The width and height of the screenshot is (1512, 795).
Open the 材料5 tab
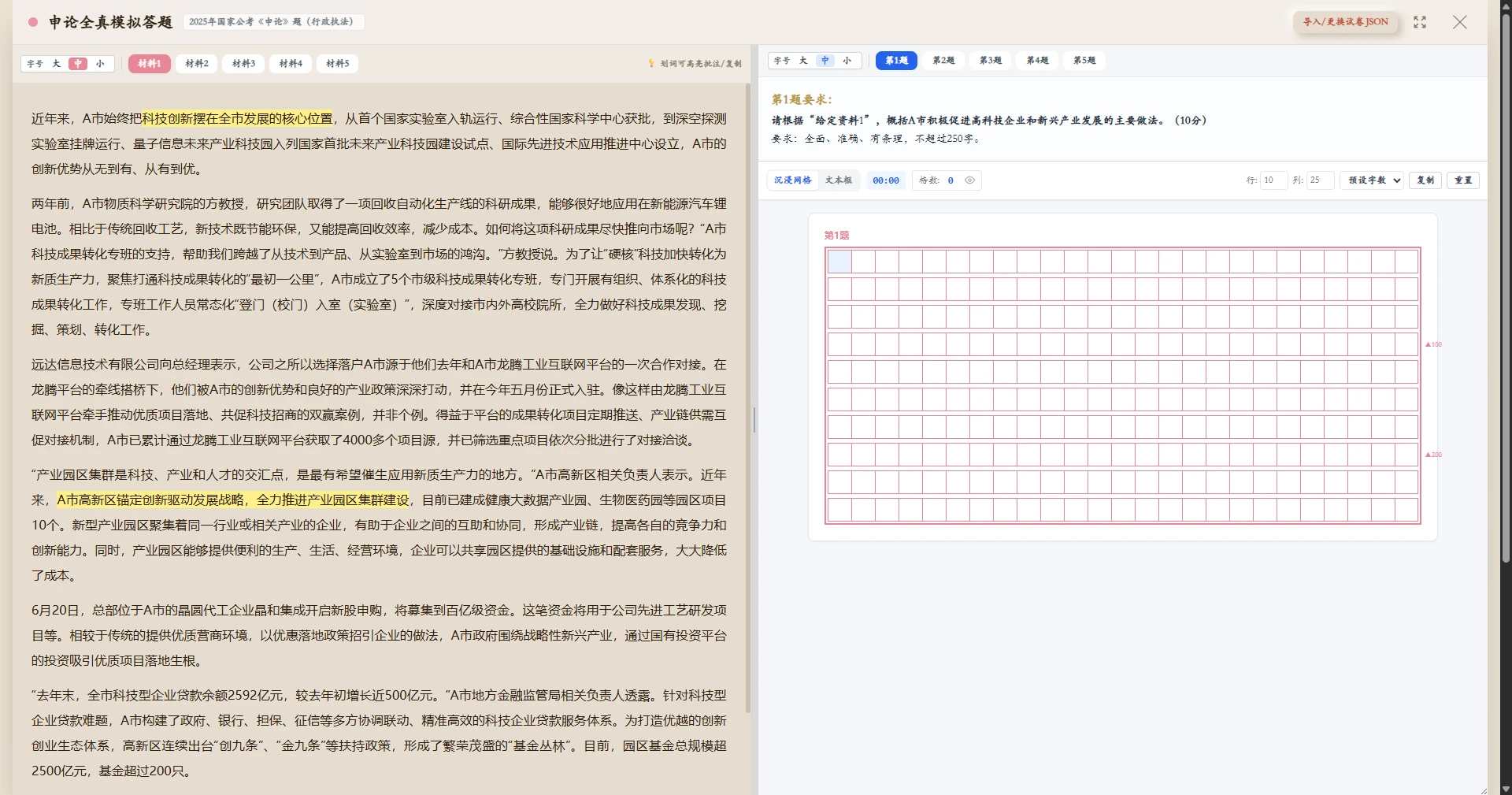pyautogui.click(x=338, y=64)
